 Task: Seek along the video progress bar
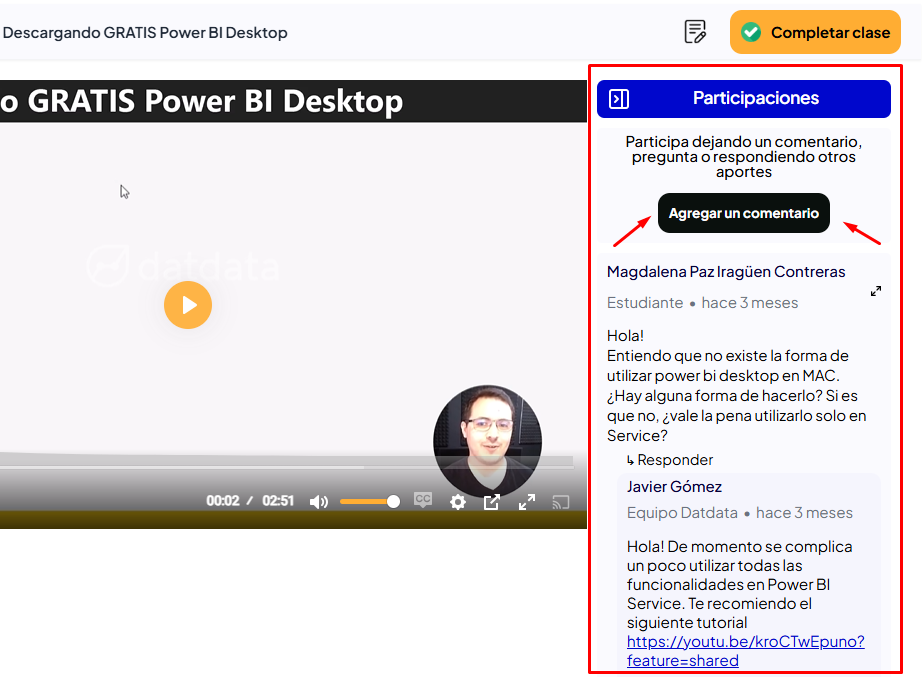tap(286, 467)
